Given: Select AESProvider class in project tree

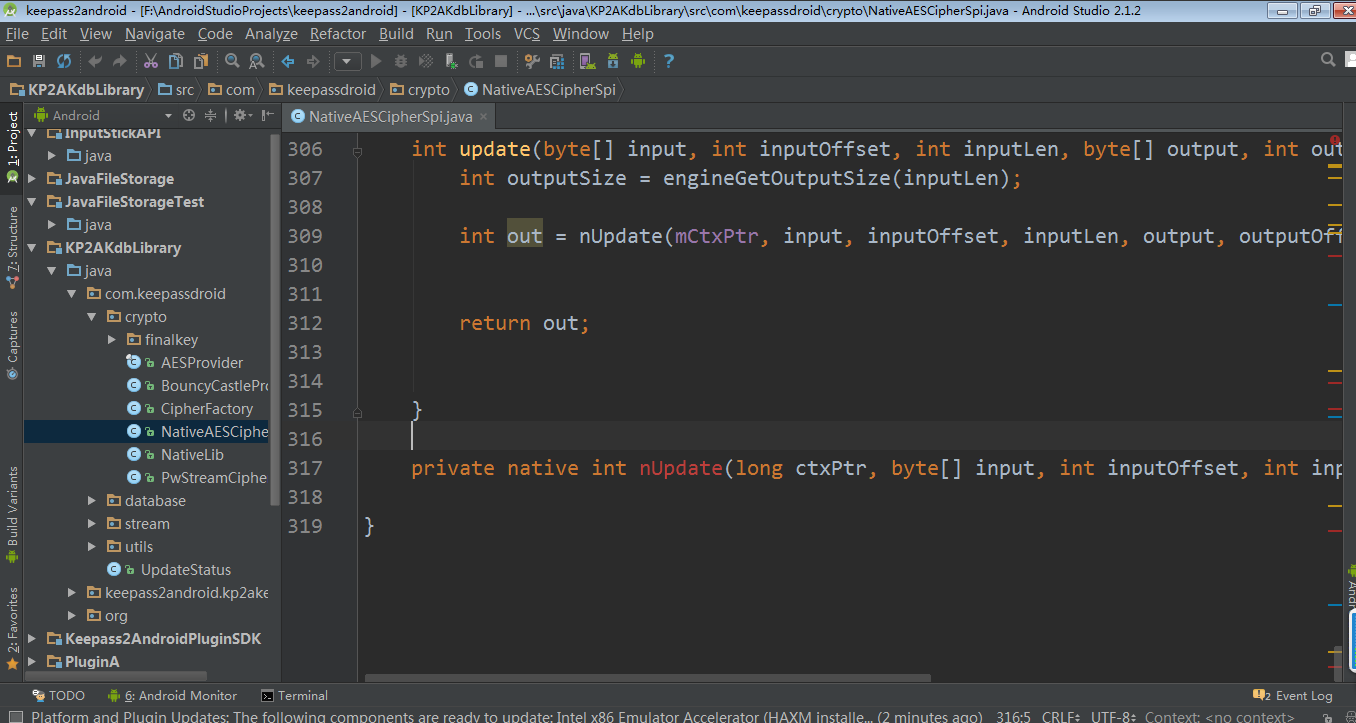Looking at the screenshot, I should 201,363.
